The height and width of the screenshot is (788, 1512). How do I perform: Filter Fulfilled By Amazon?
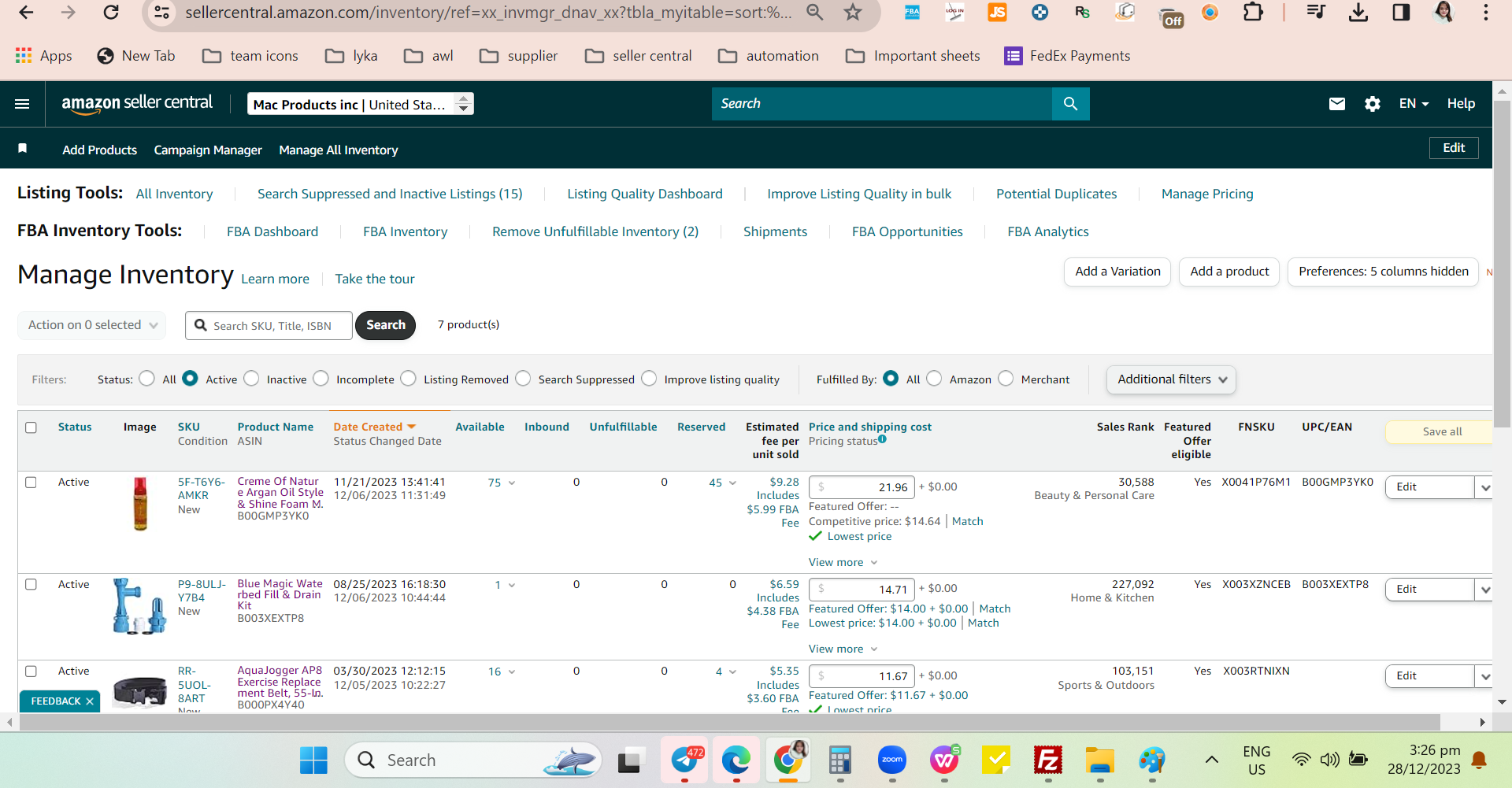pyautogui.click(x=934, y=379)
